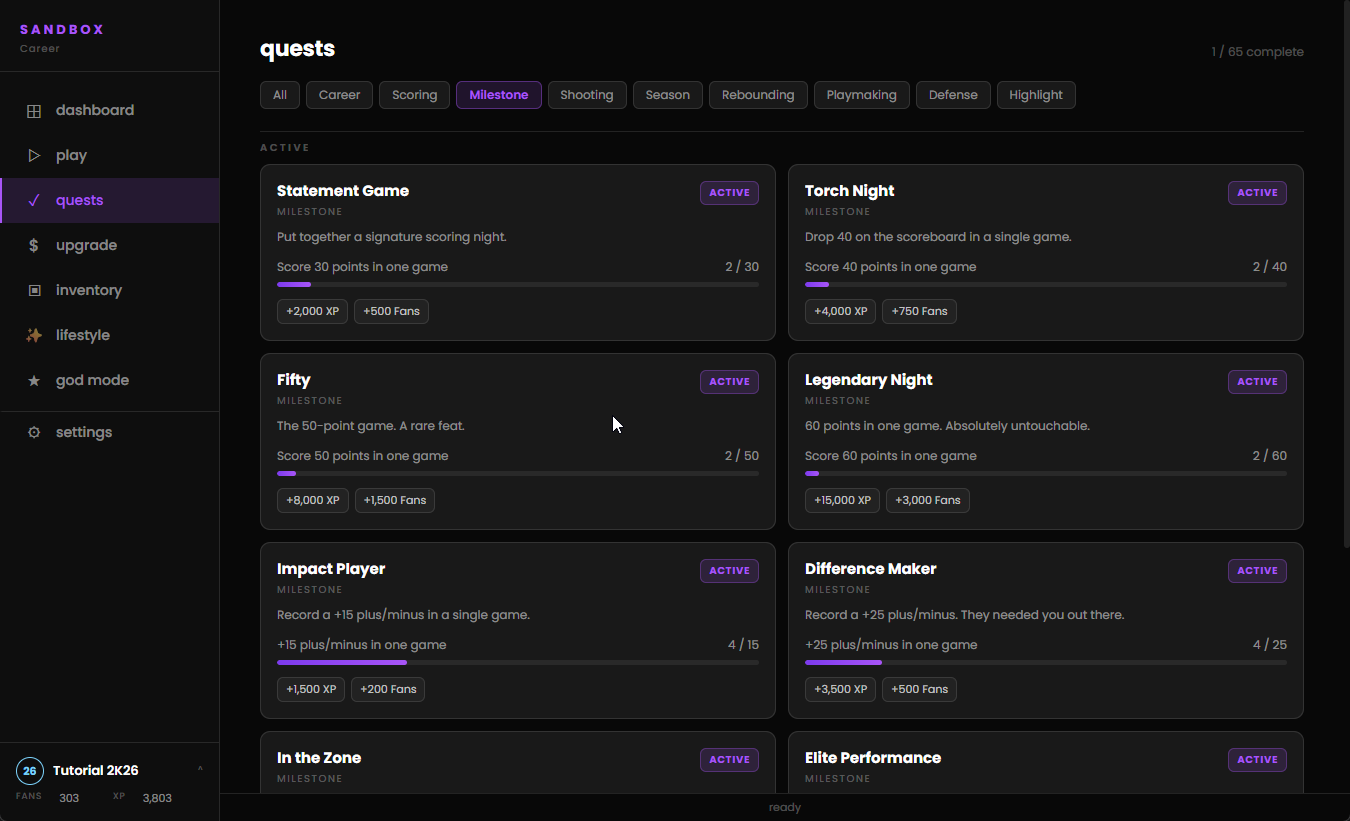Viewport: 1350px width, 821px height.
Task: Click the +2,000 XP reward chip
Action: (x=312, y=312)
